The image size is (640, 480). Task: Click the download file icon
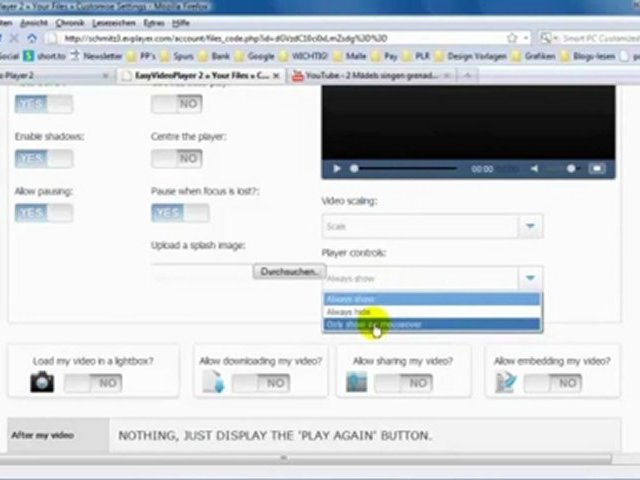click(212, 381)
